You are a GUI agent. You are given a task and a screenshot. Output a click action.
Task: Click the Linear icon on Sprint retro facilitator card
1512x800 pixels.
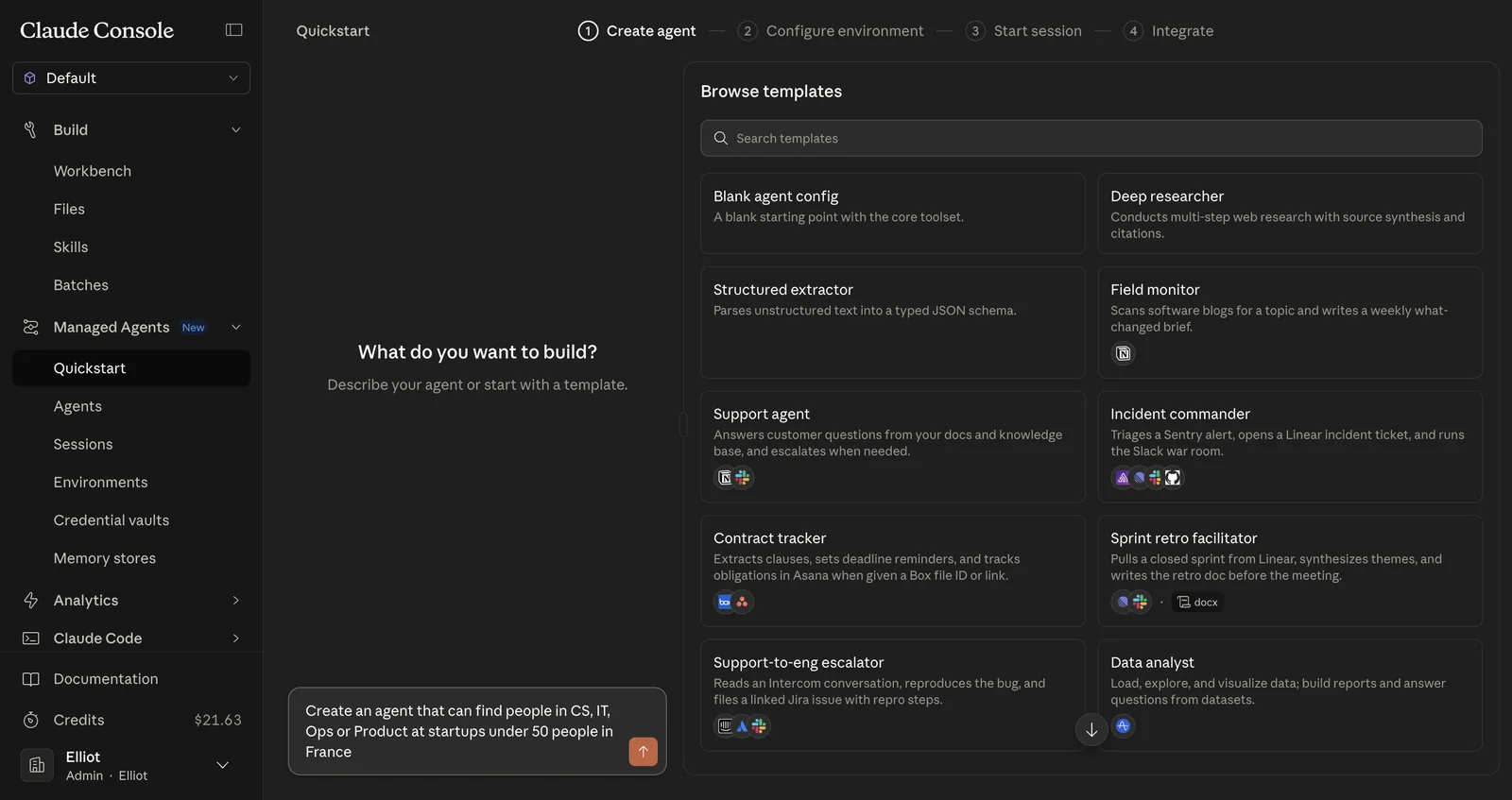click(1123, 602)
